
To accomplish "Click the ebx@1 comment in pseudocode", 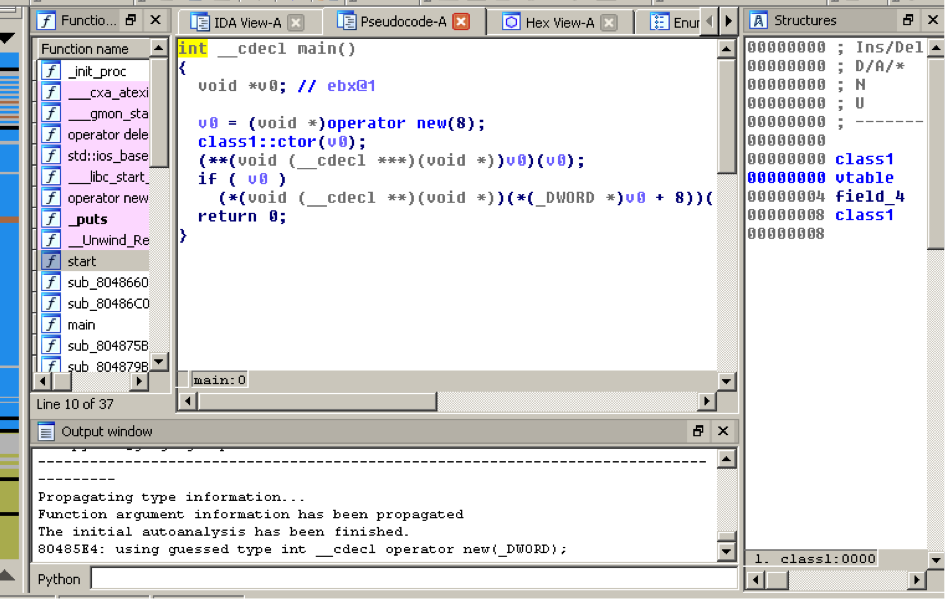I will (x=351, y=86).
